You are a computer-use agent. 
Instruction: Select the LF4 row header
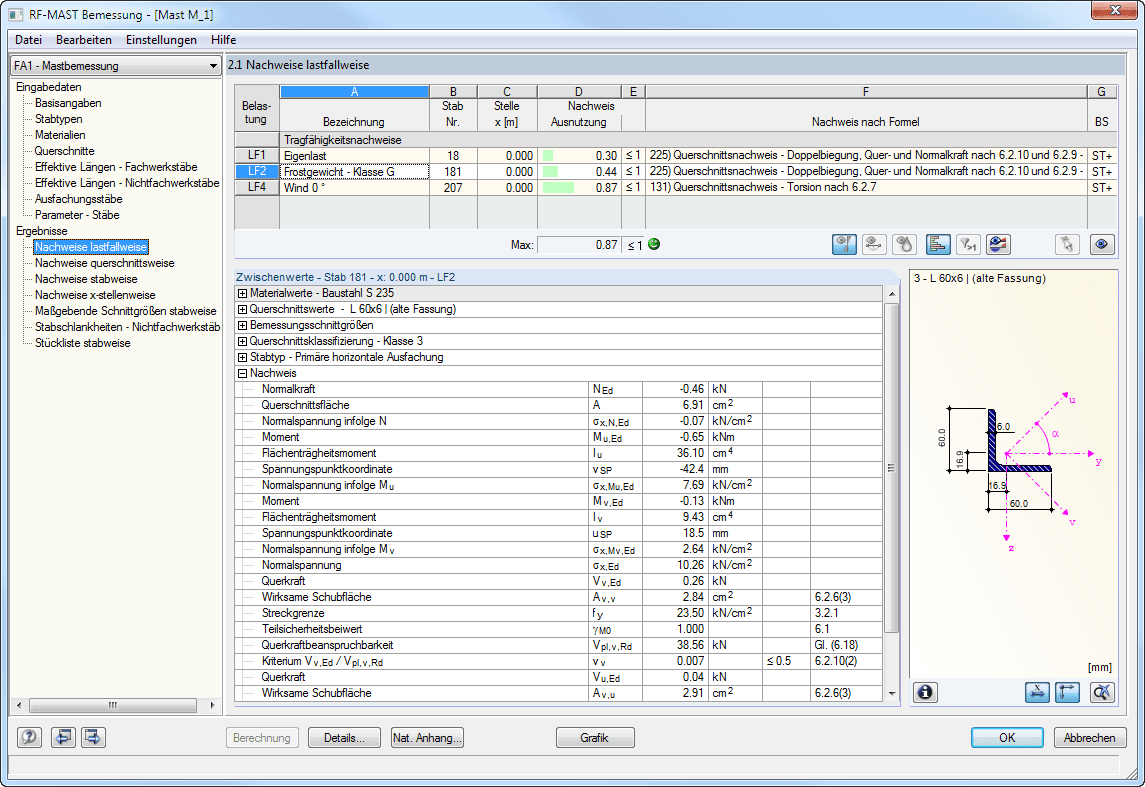click(x=257, y=188)
